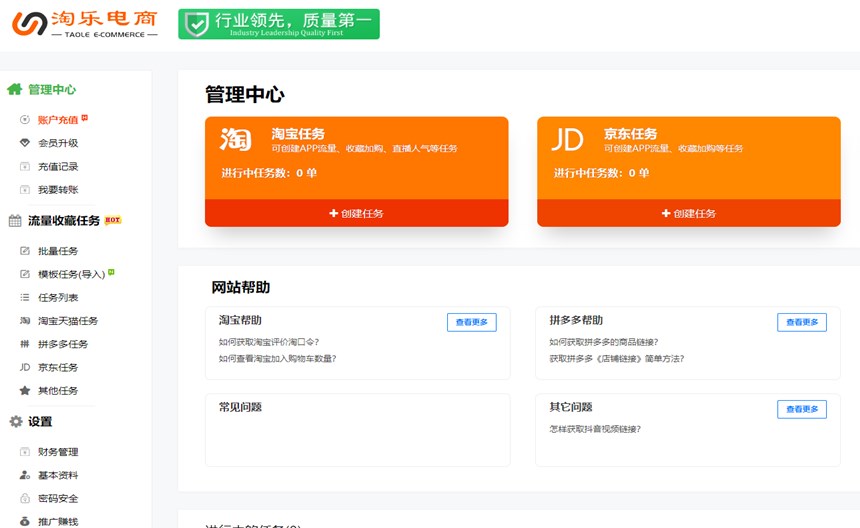Click the 财务管理 sidebar icon
The width and height of the screenshot is (860, 528).
click(25, 452)
